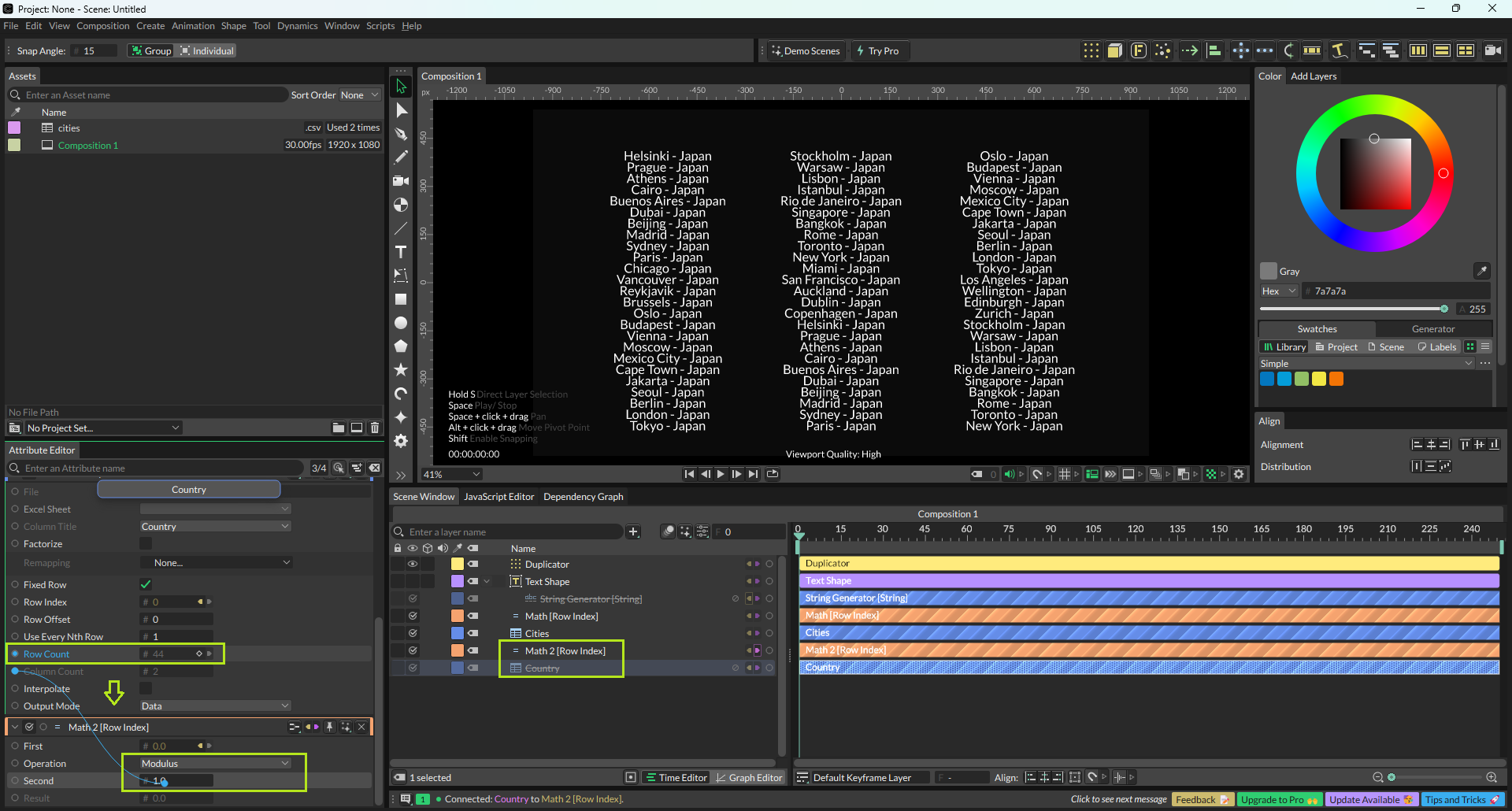1512x811 pixels.
Task: Toggle visibility of the Duplicator layer
Action: (x=412, y=565)
